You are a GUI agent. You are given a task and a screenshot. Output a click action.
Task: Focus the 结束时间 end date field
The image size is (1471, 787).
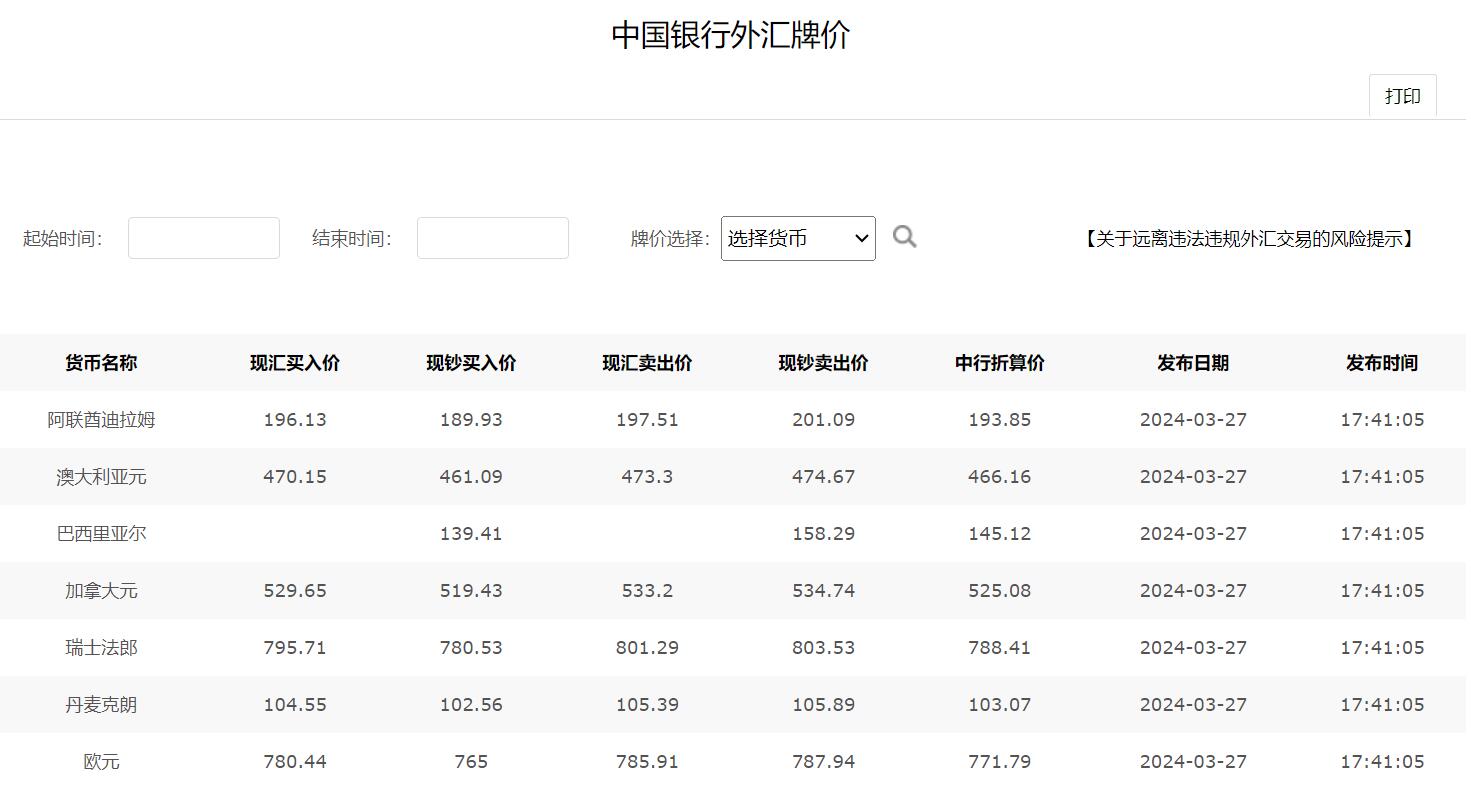coord(493,238)
